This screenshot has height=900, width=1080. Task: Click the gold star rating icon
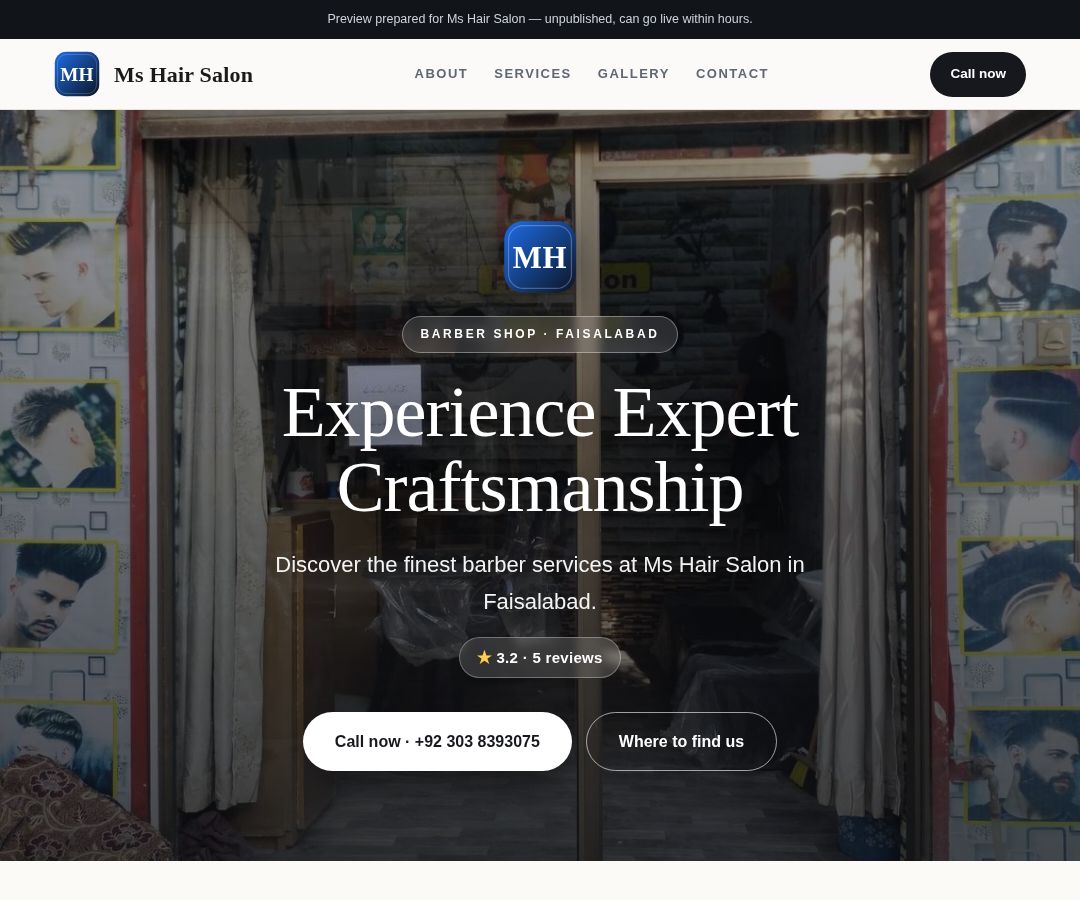click(x=484, y=658)
